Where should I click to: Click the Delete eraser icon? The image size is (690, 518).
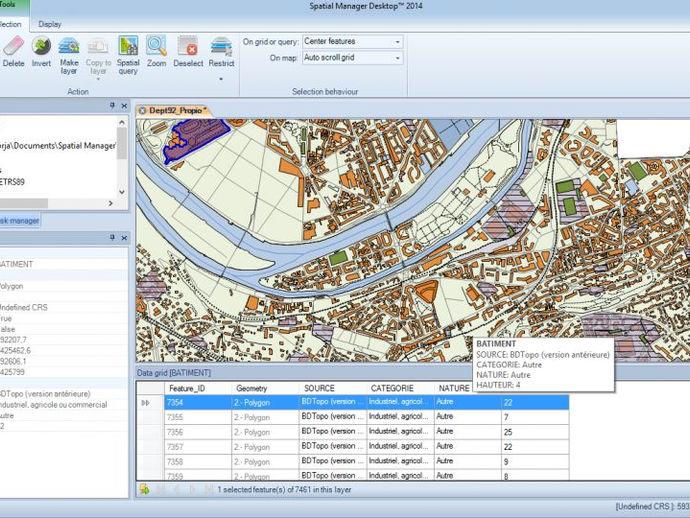[x=14, y=46]
